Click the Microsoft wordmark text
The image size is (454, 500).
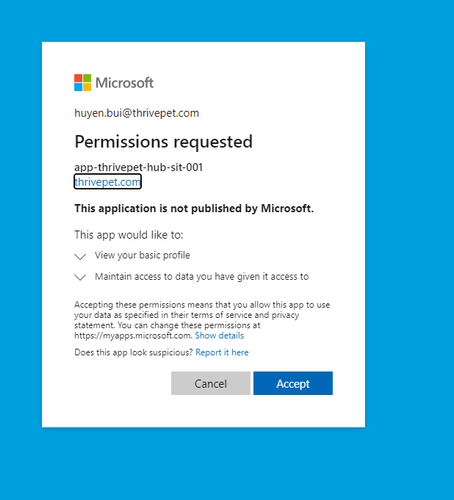tap(124, 83)
